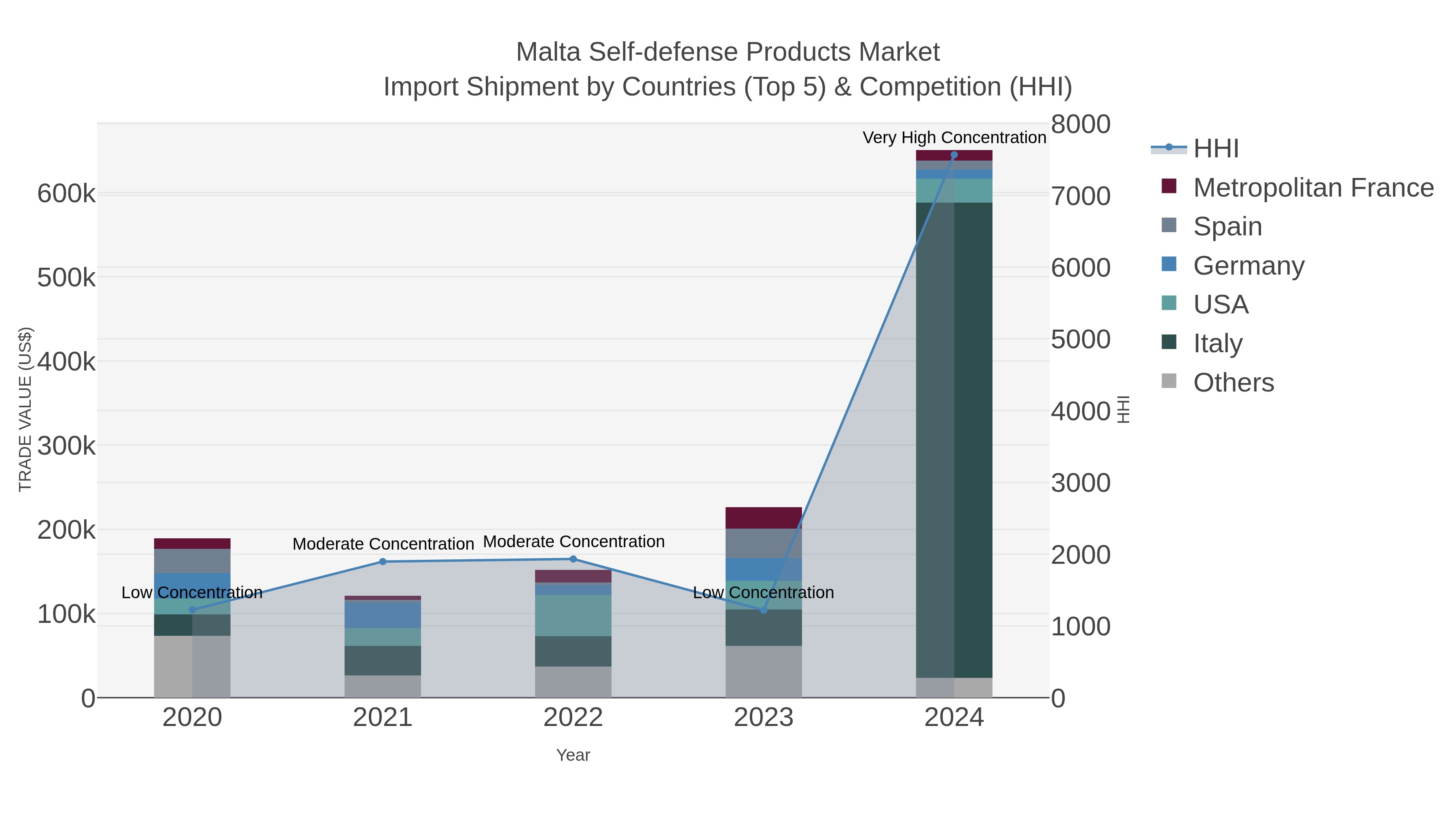Toggle USA legend entry
Viewport: 1456px width, 819px height.
pos(1204,305)
